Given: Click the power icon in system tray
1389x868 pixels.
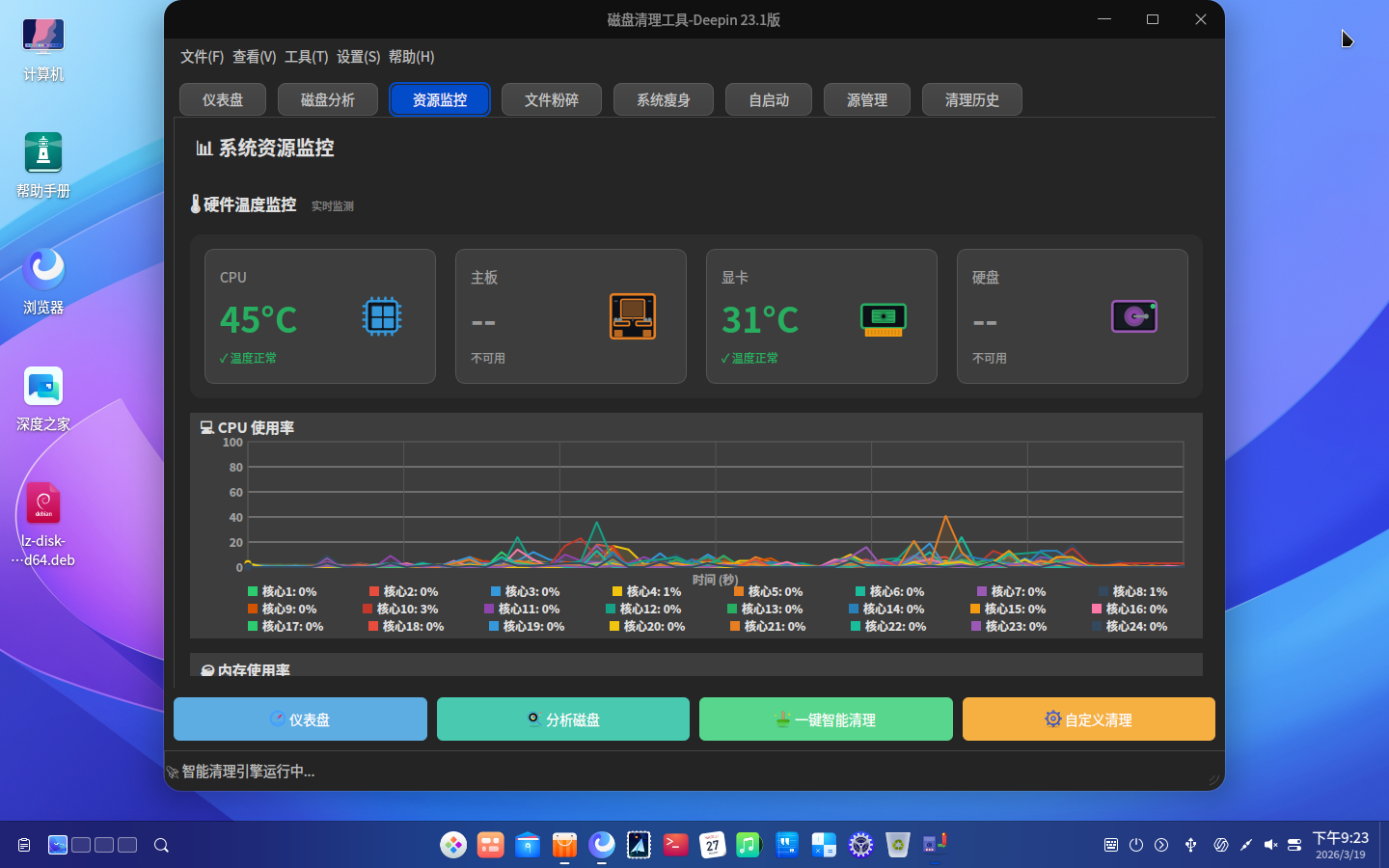Looking at the screenshot, I should click(1136, 845).
